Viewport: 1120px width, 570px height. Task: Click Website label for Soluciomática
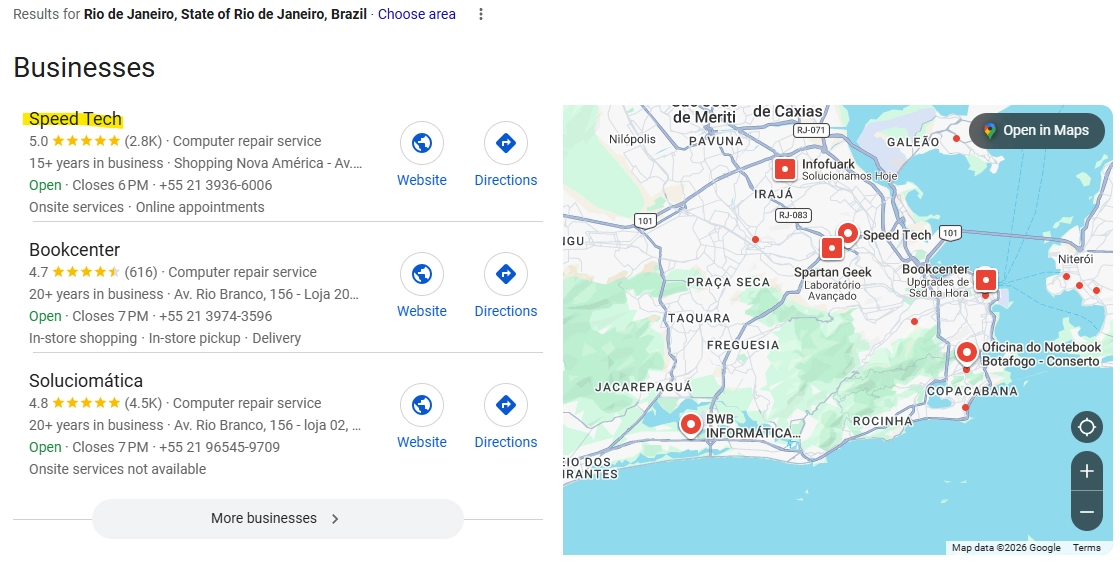[421, 442]
